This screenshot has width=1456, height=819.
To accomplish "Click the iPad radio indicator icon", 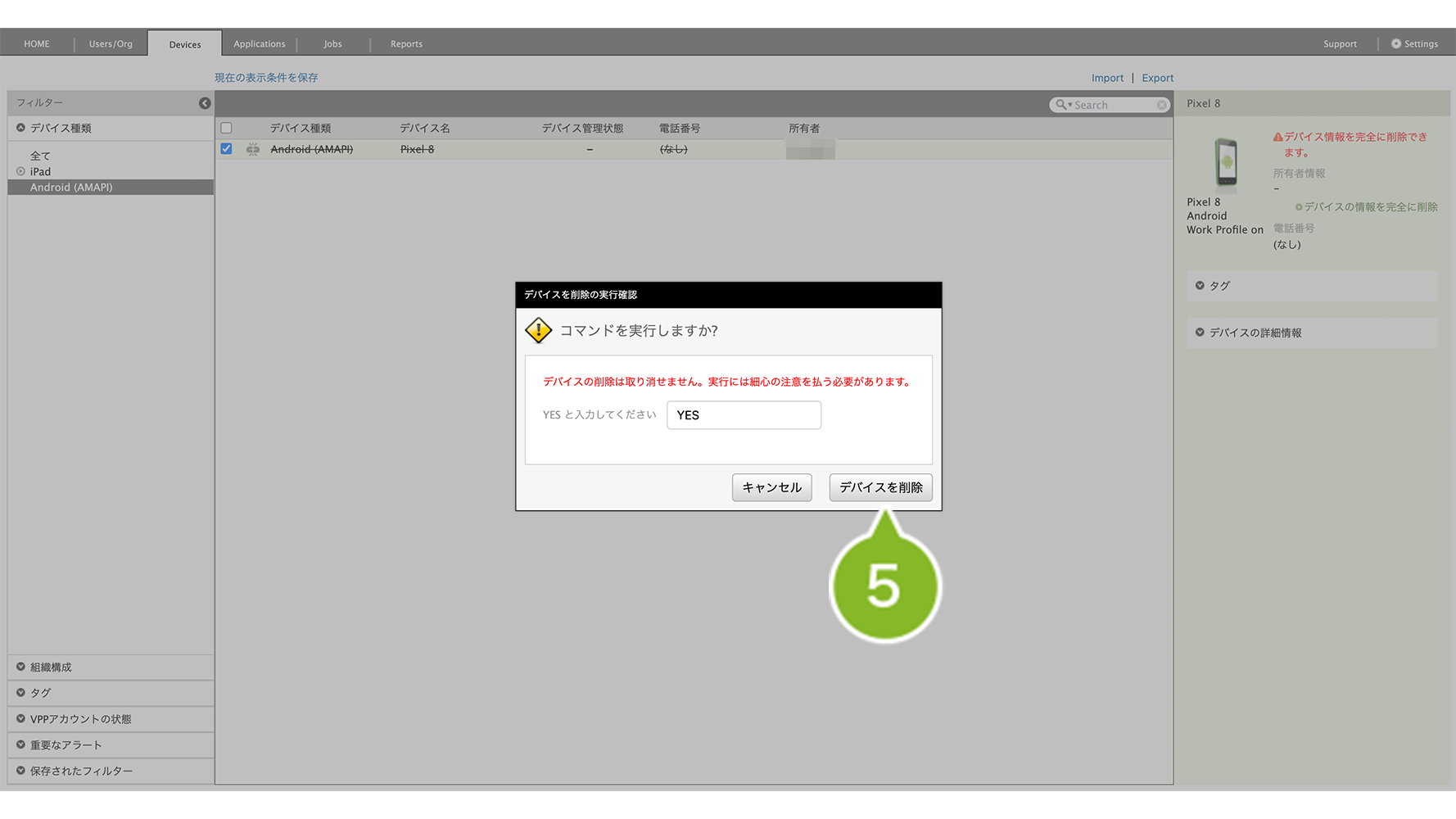I will click(x=20, y=171).
